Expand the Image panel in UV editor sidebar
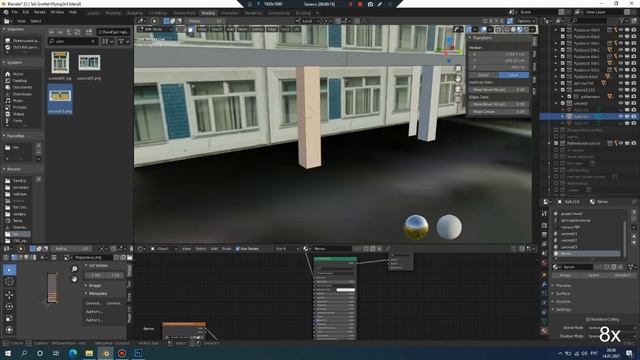 click(94, 286)
